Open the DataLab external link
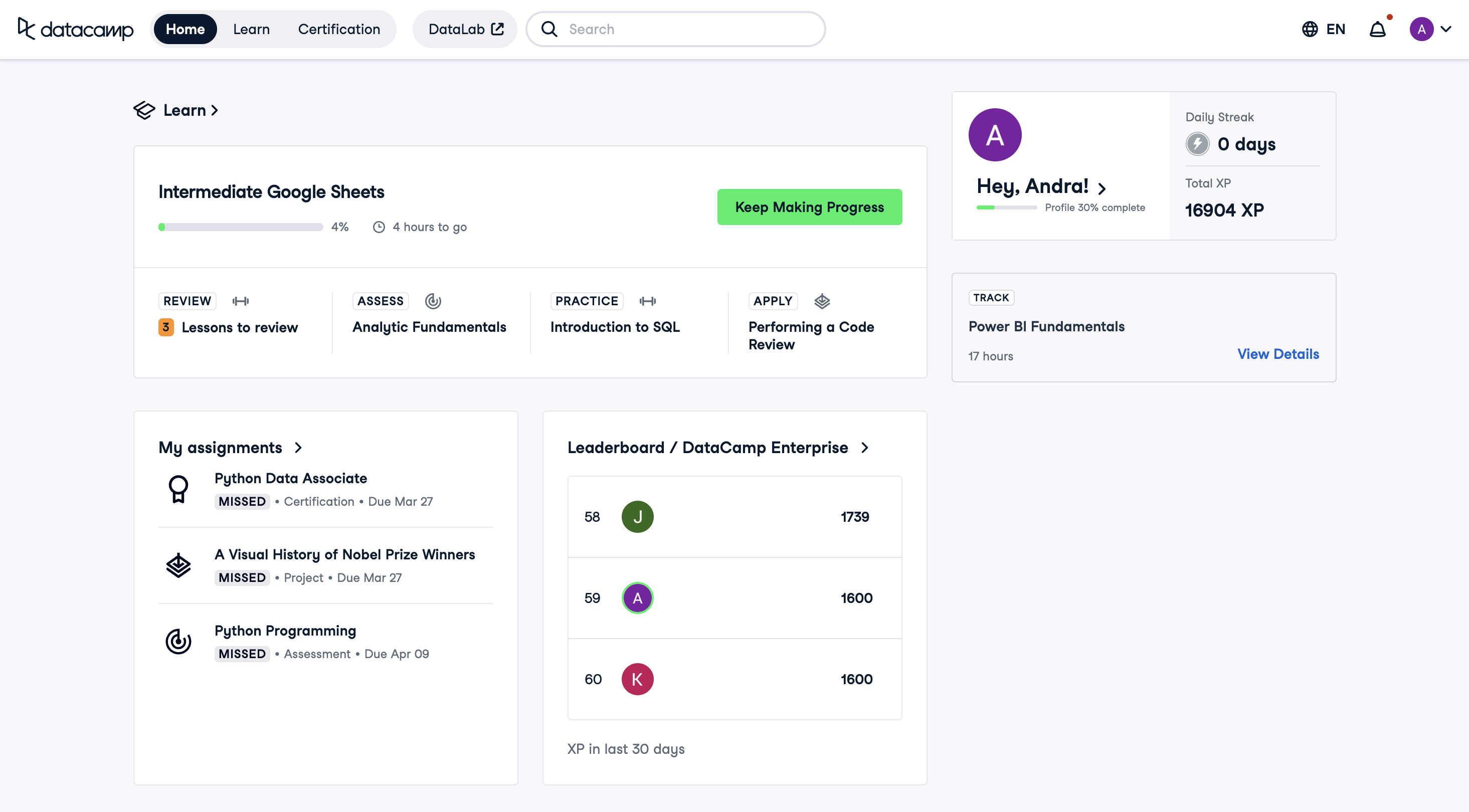Screen dimensions: 1469x812 point(465,29)
